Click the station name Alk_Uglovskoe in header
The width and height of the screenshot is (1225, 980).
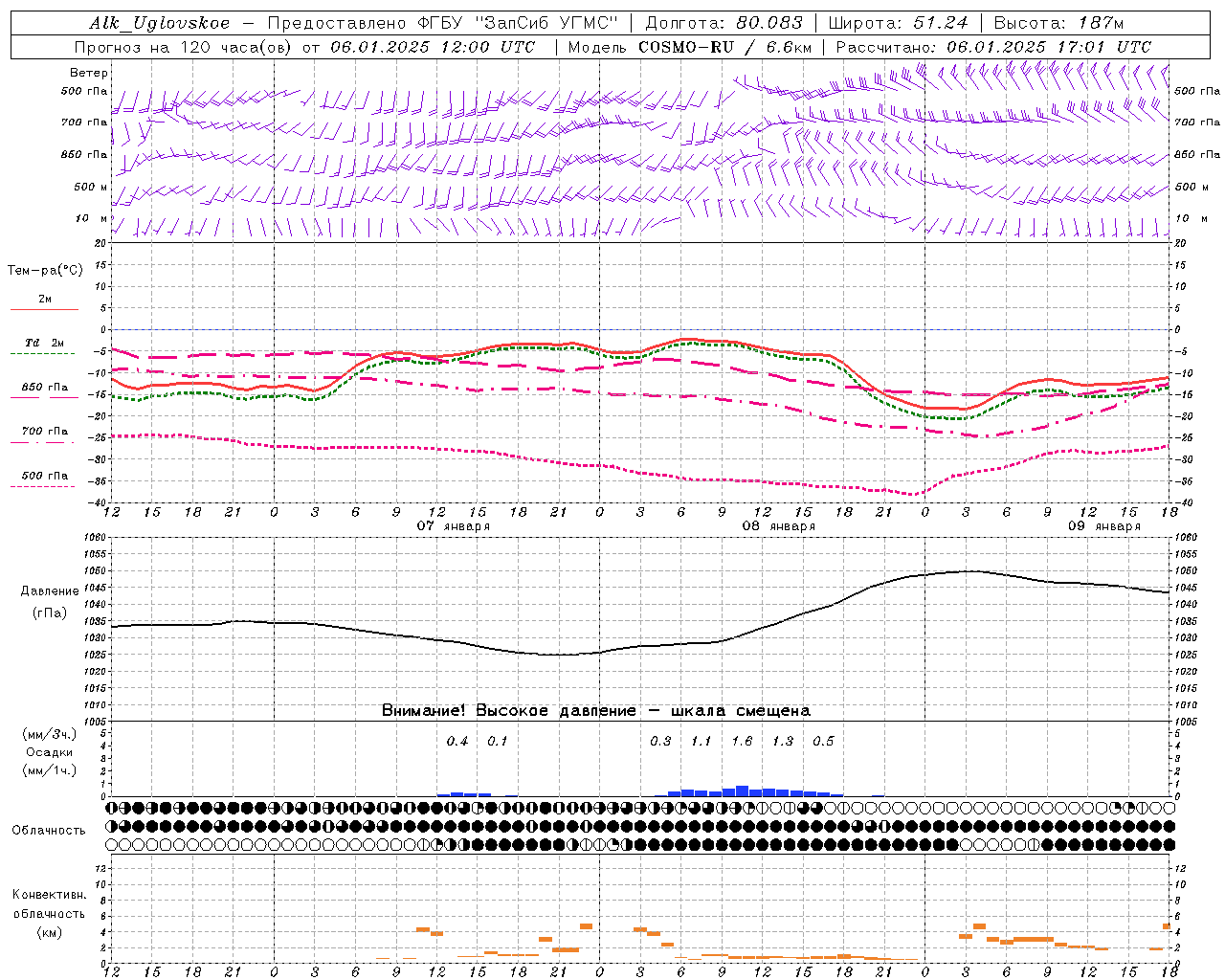click(x=160, y=23)
